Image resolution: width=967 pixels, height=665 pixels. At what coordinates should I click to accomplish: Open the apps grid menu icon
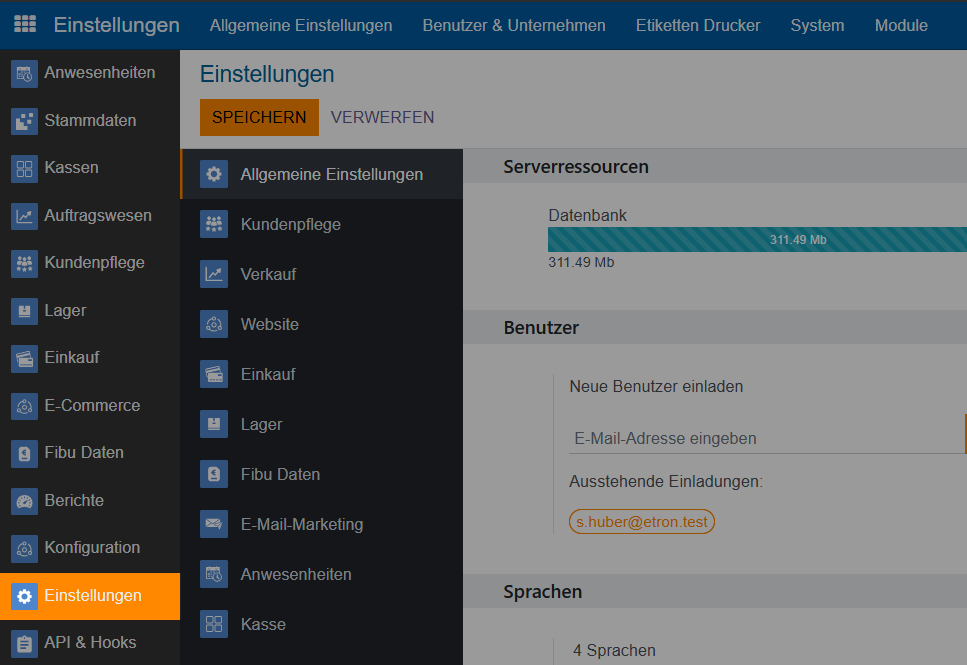click(x=25, y=25)
